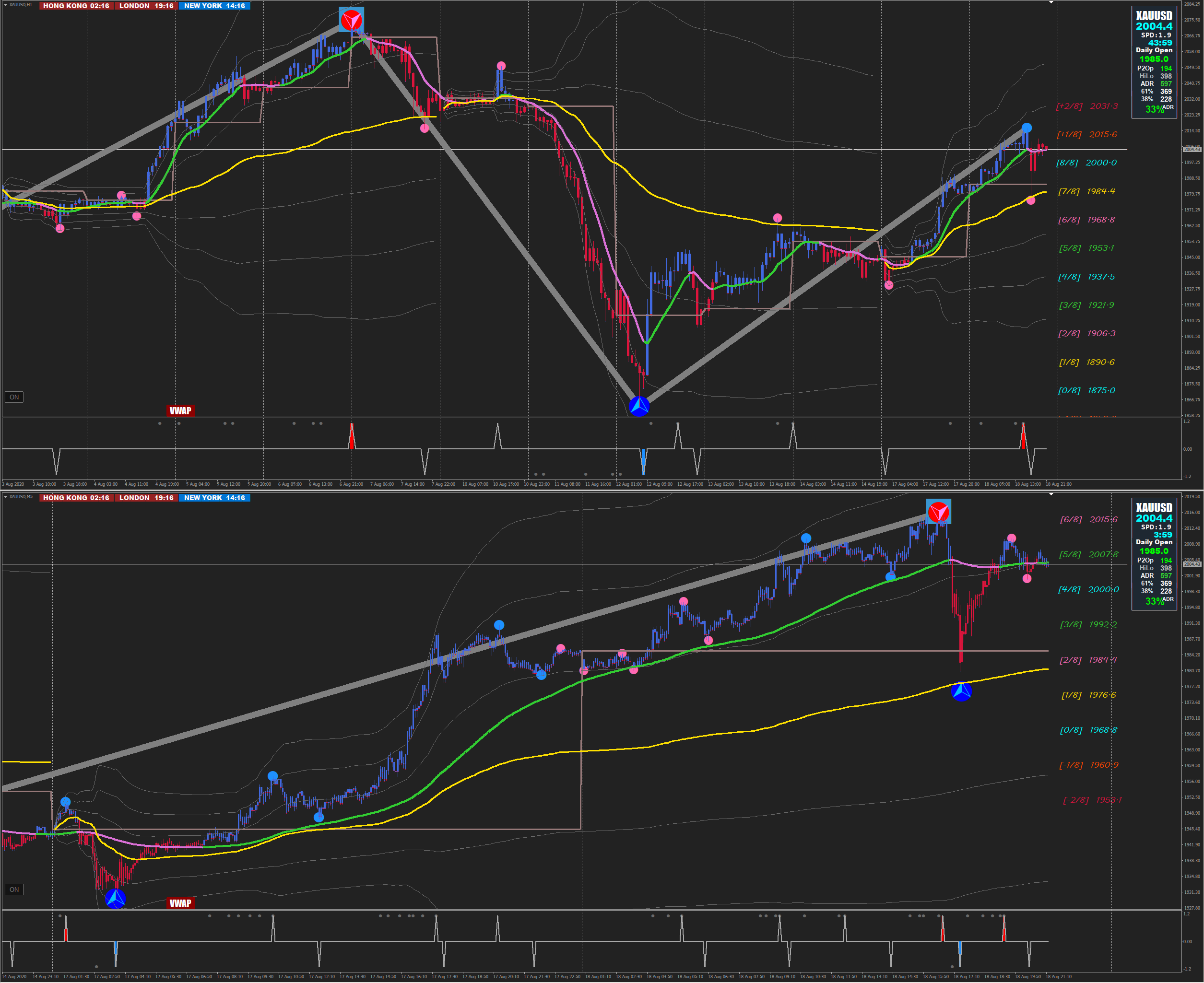Toggle the VWAP button in lower chart
Image resolution: width=1204 pixels, height=983 pixels.
point(181,903)
